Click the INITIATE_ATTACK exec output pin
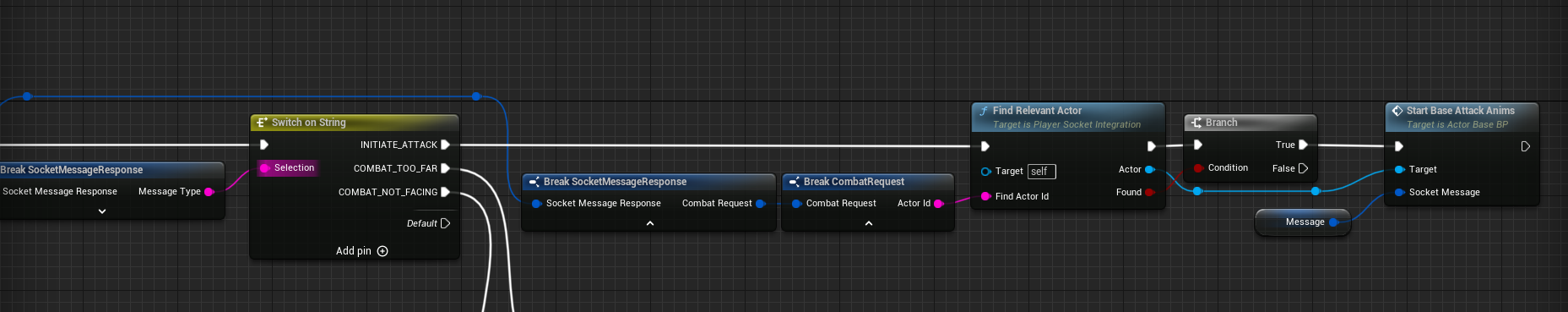1568x312 pixels. (446, 145)
